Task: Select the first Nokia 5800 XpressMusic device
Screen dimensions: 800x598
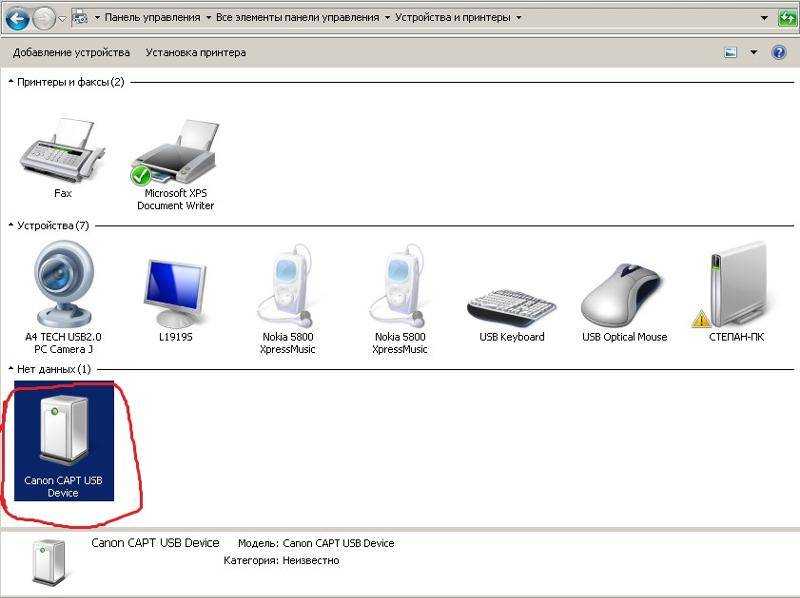Action: coord(288,299)
